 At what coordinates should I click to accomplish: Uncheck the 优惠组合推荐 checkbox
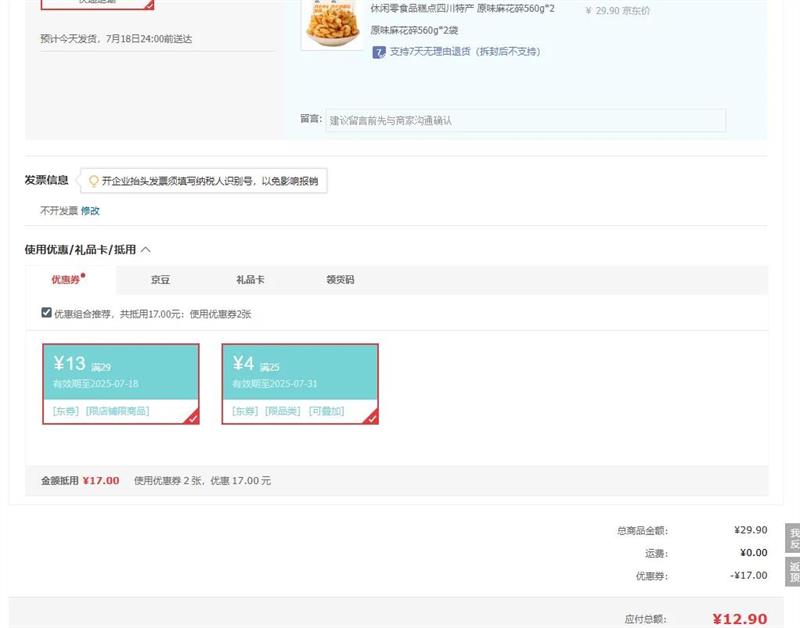47,313
